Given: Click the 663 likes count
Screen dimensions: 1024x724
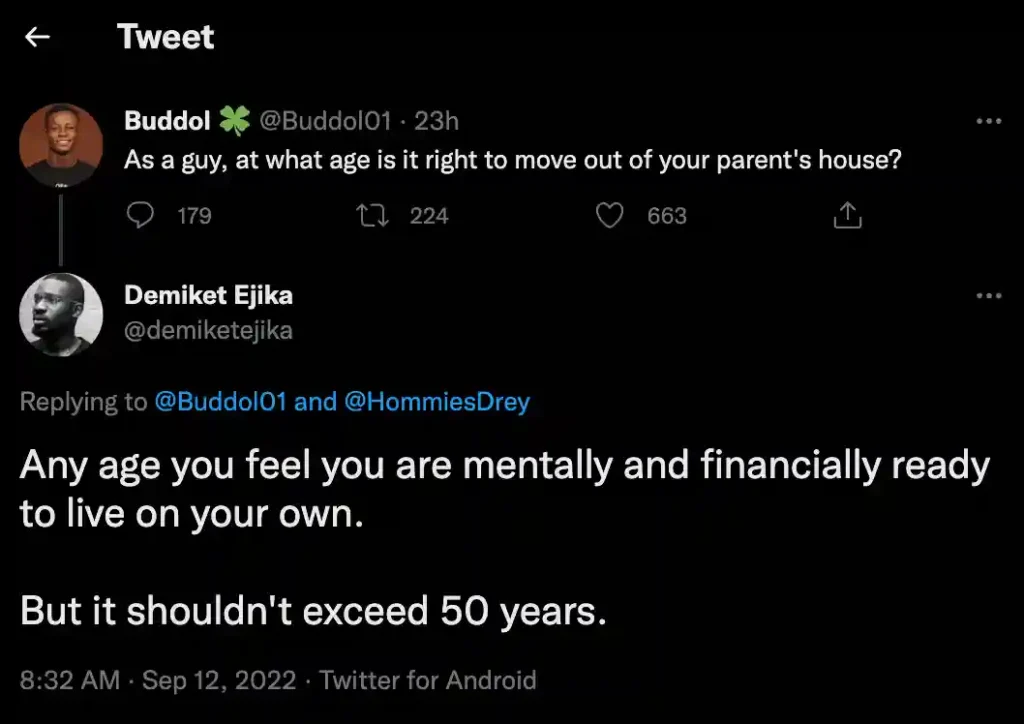Looking at the screenshot, I should [667, 215].
